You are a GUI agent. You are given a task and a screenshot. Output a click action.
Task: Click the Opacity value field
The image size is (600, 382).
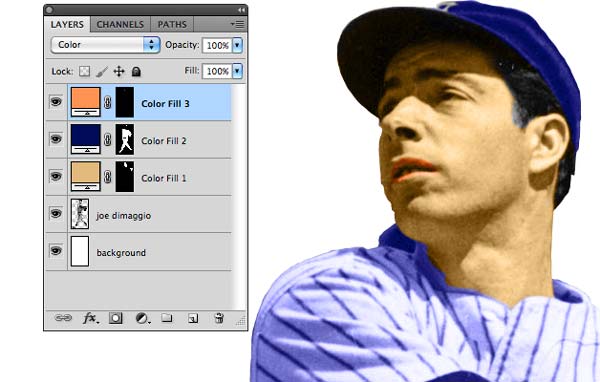tap(217, 45)
